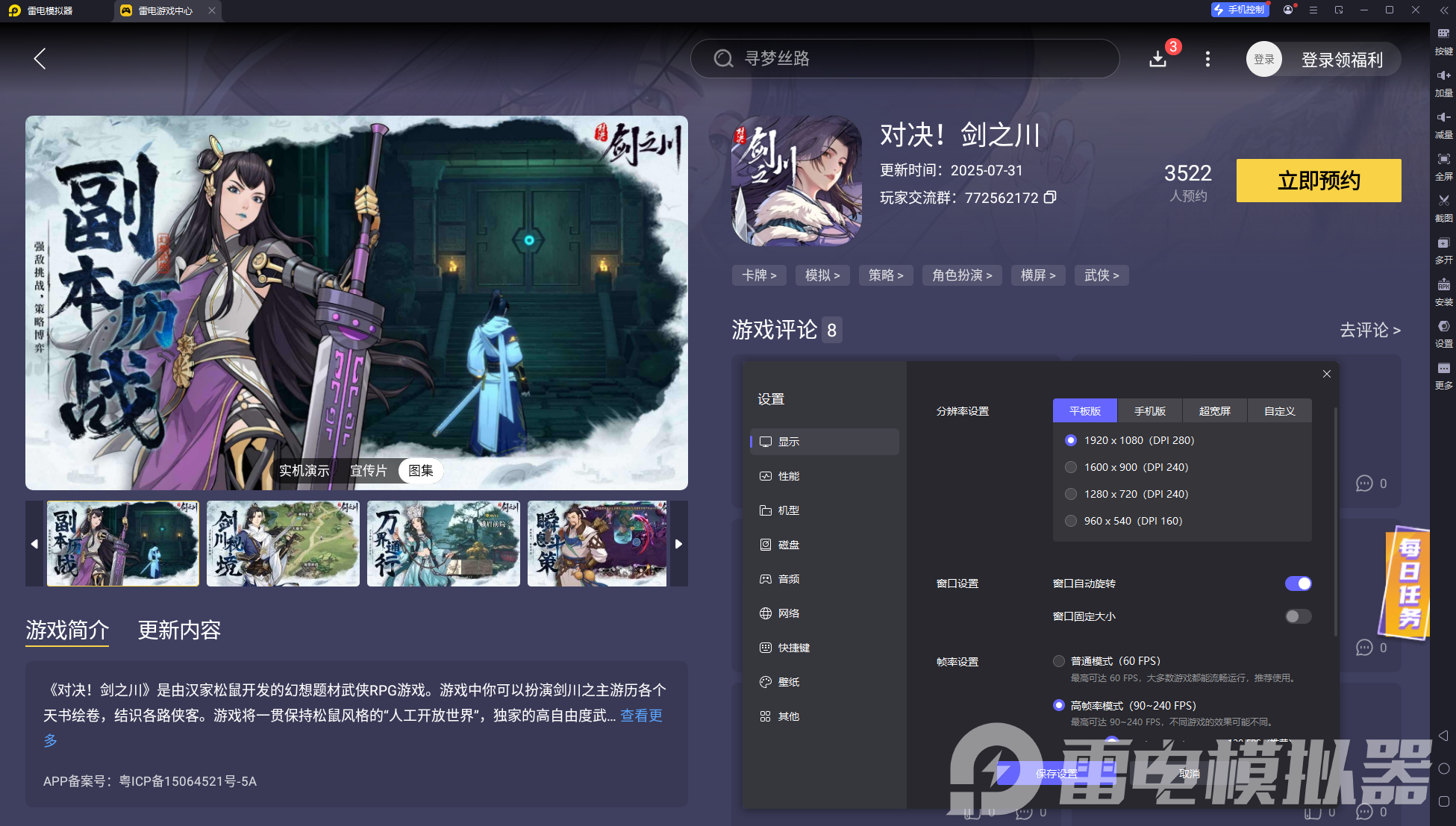Copy the player group number via copy icon
This screenshot has width=1456, height=826.
pyautogui.click(x=1050, y=198)
